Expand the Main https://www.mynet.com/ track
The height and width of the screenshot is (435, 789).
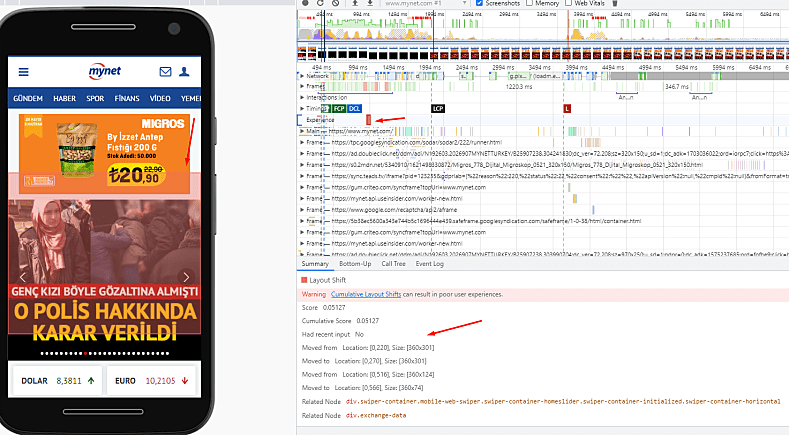point(302,131)
